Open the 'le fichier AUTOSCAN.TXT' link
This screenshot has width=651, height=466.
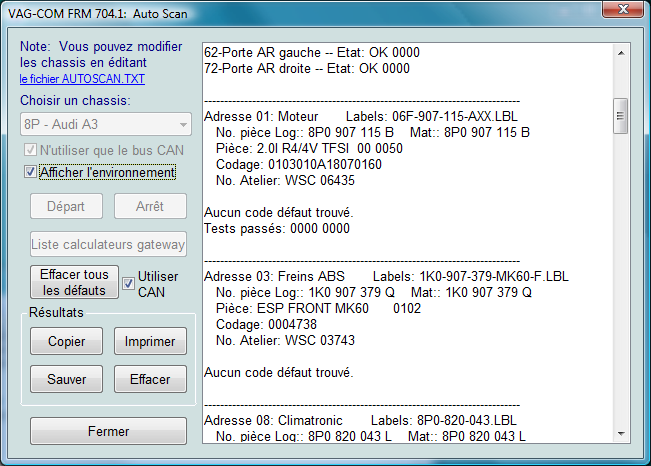82,79
